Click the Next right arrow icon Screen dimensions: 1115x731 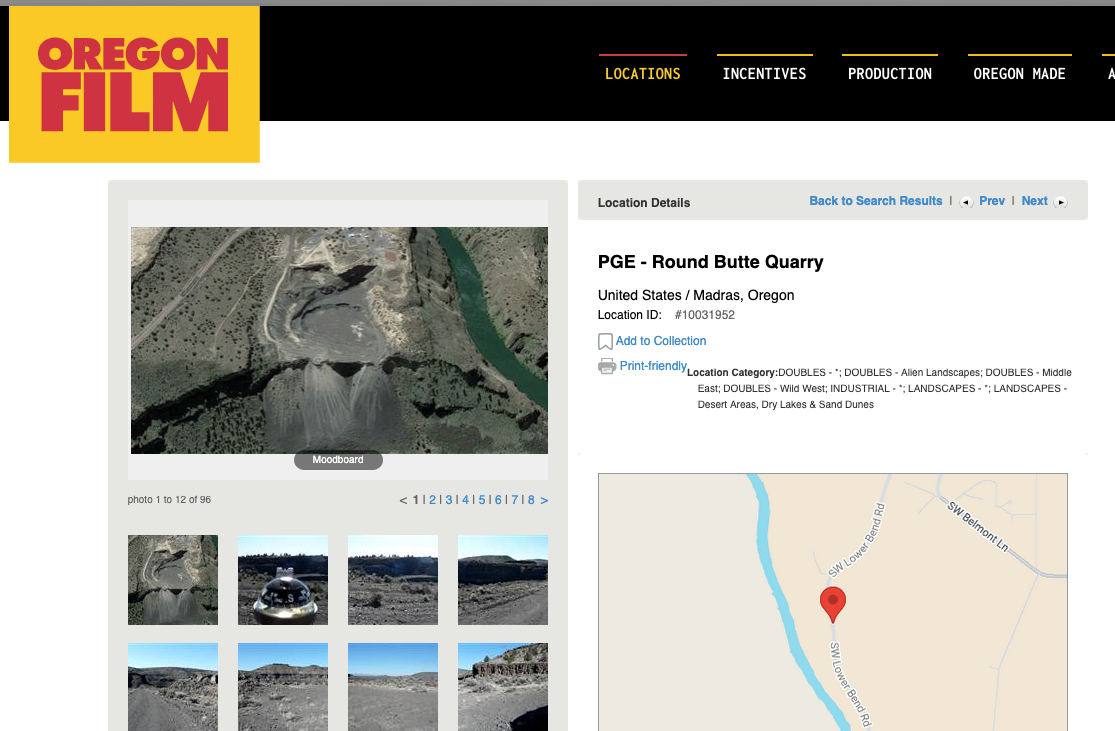[1061, 202]
